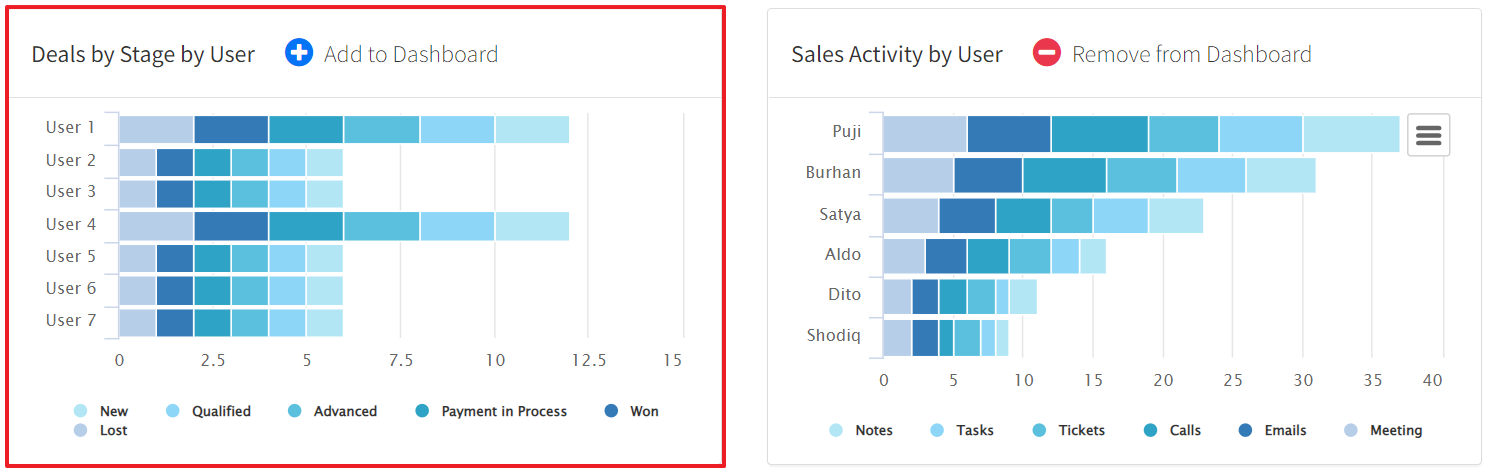Click the red minus Remove from Dashboard icon

point(1046,53)
